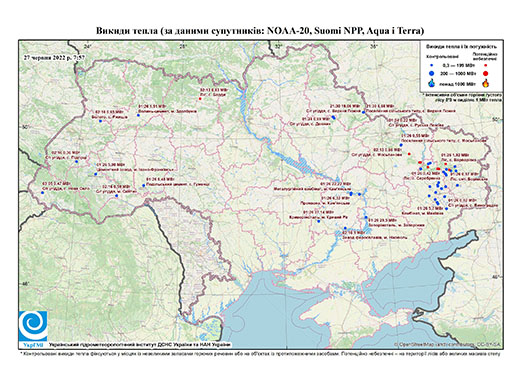Click blue marker near Kamianets-Podilskyi cement plant

click(144, 185)
